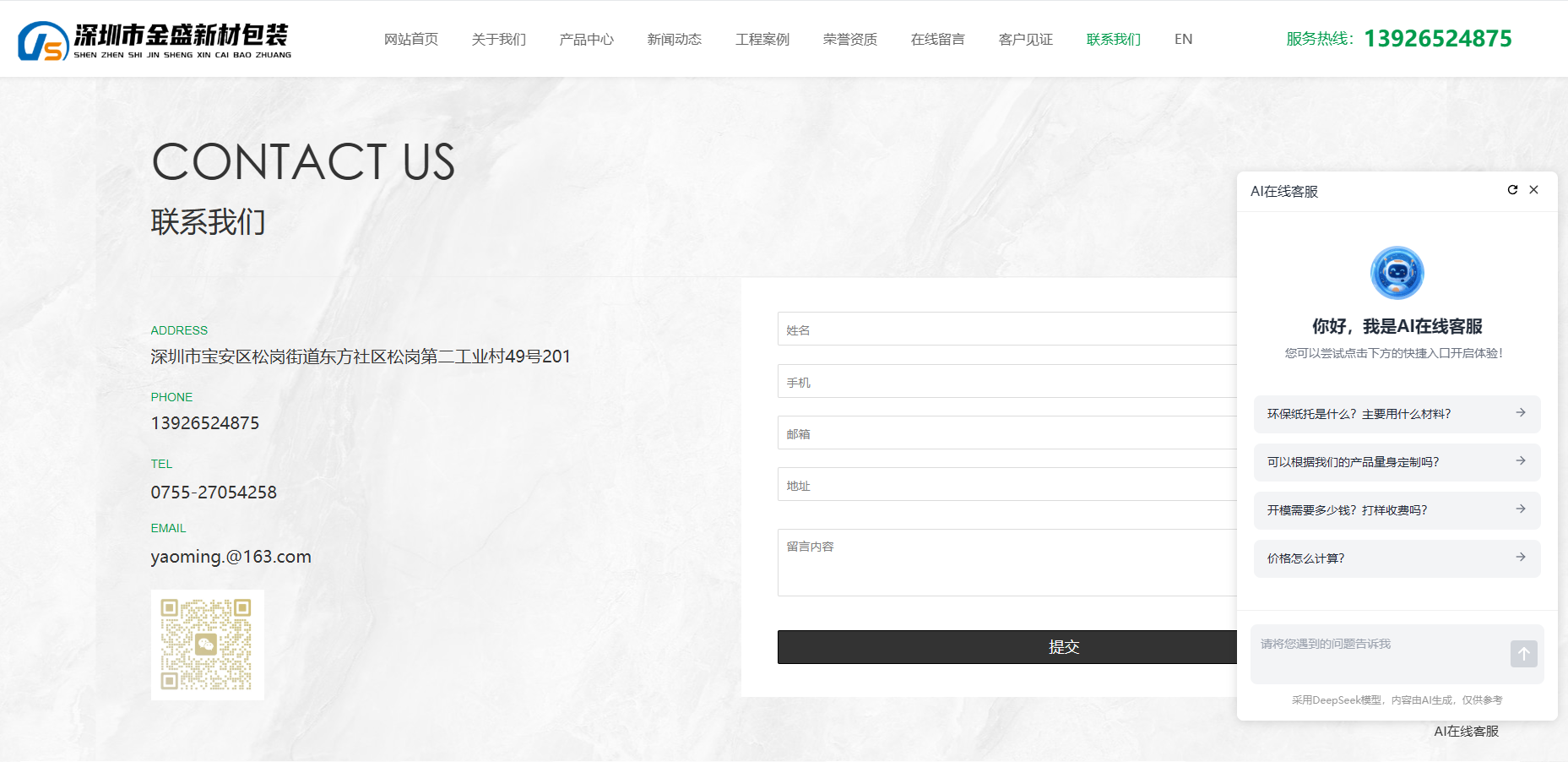The height and width of the screenshot is (762, 1568).
Task: Click the DeepSeek disclaimer text
Action: 1397,699
